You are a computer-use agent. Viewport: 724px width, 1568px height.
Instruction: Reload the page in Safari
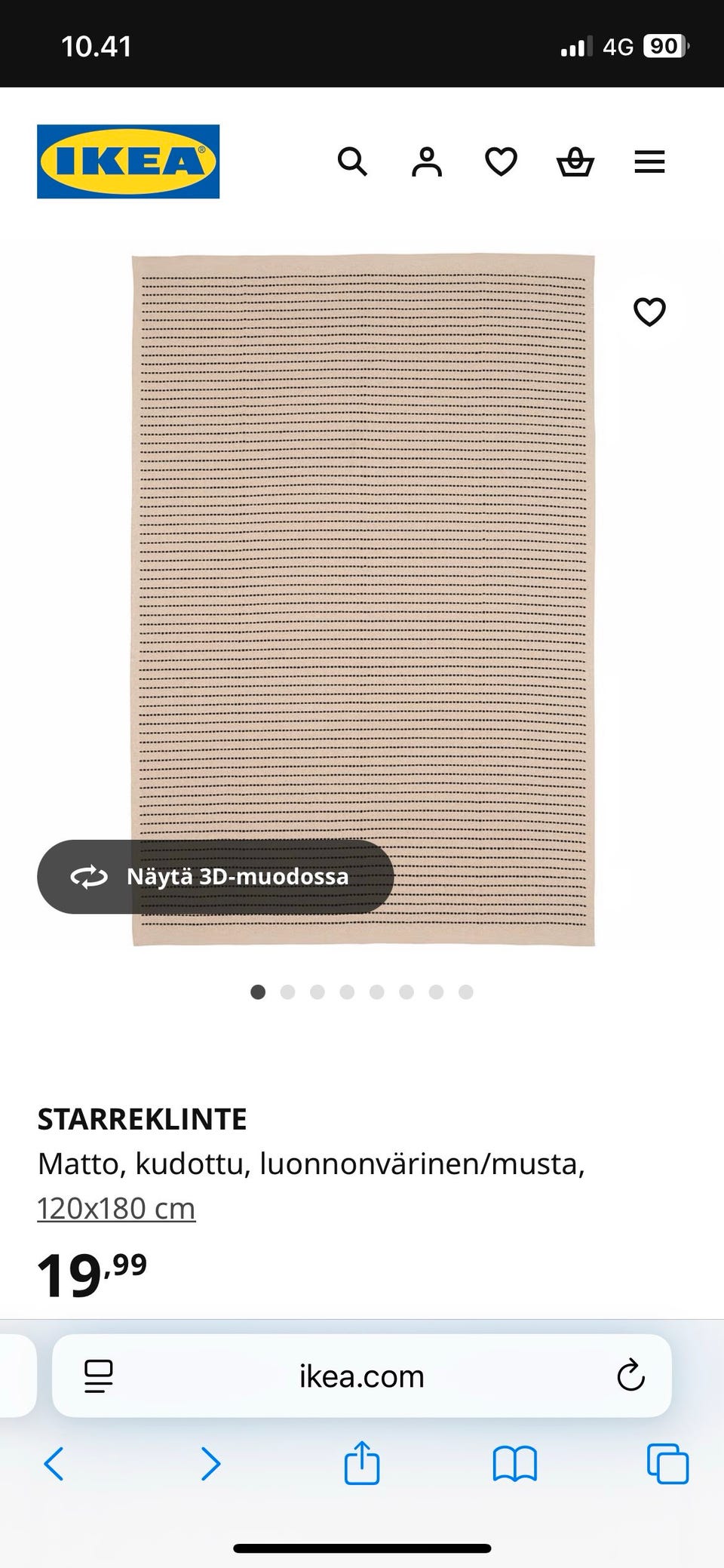(x=630, y=1376)
